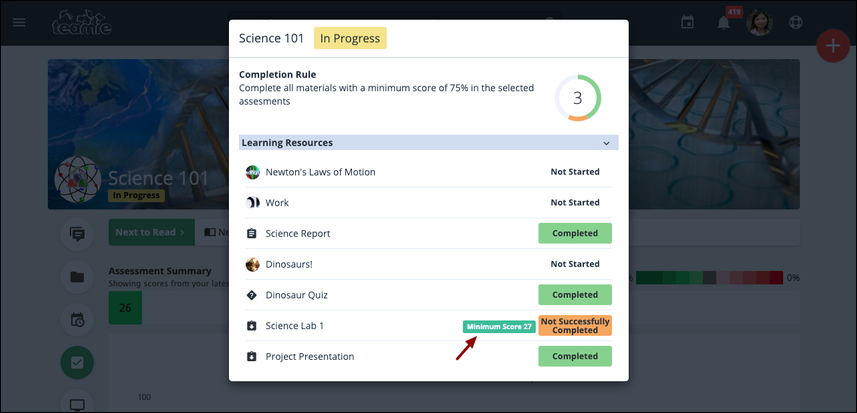857x413 pixels.
Task: Click the red plus add button
Action: tap(832, 46)
